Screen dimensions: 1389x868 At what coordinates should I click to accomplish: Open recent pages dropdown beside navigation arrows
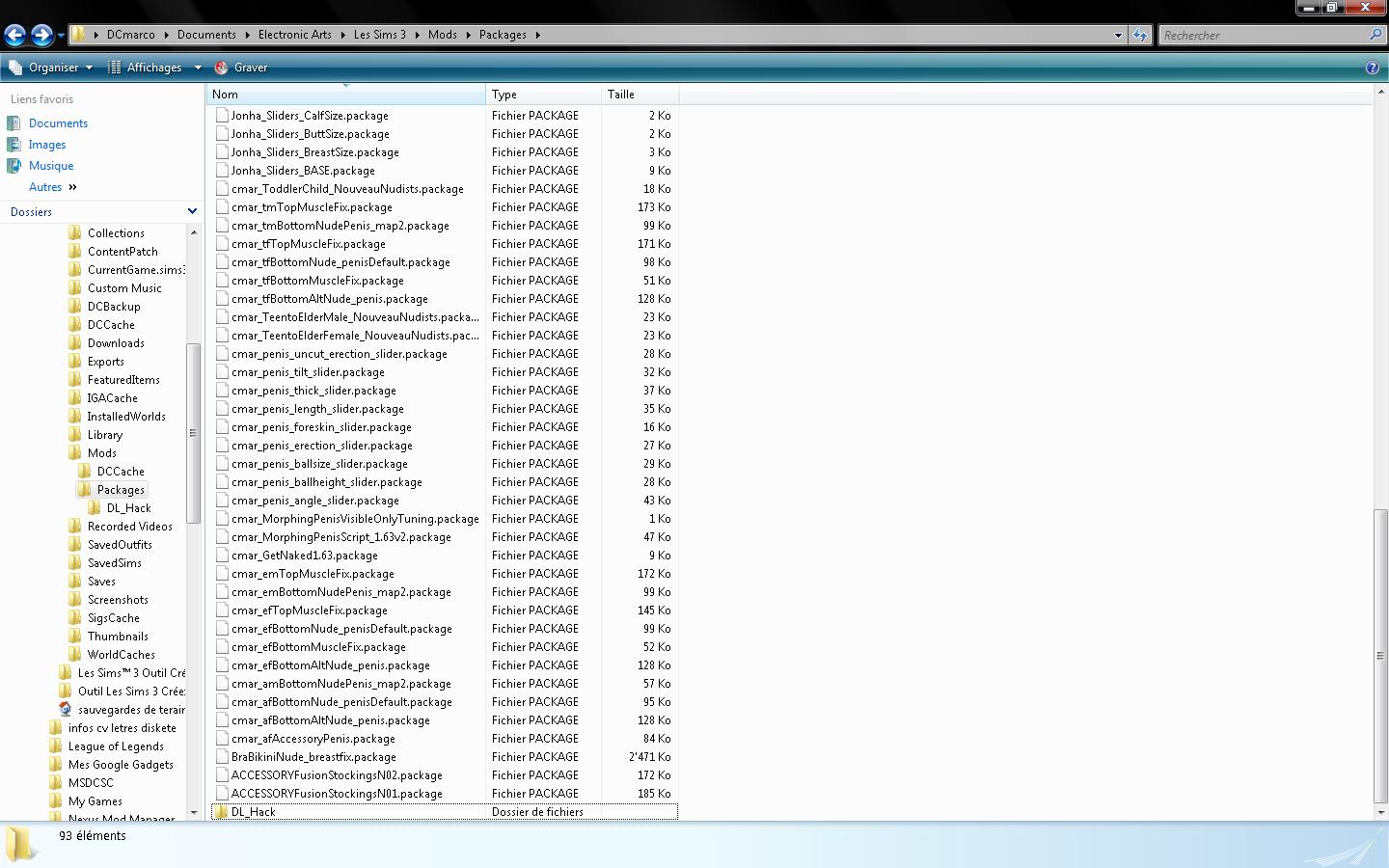[x=61, y=36]
